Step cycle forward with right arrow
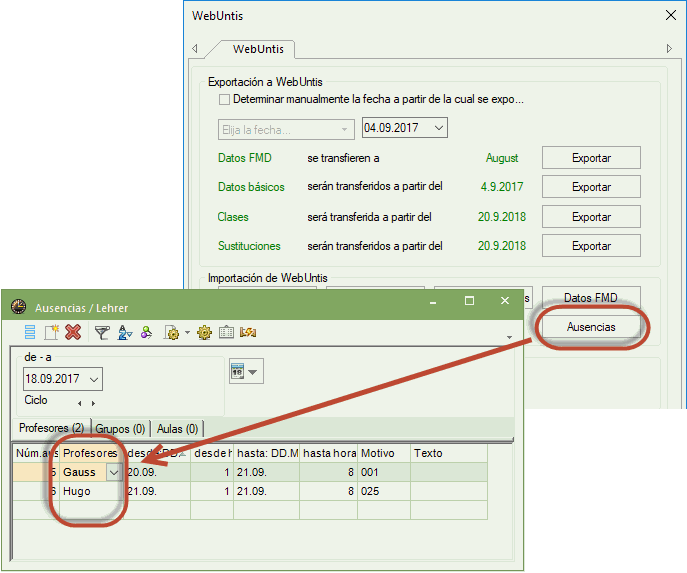Screen dimensions: 687x573 [93, 403]
